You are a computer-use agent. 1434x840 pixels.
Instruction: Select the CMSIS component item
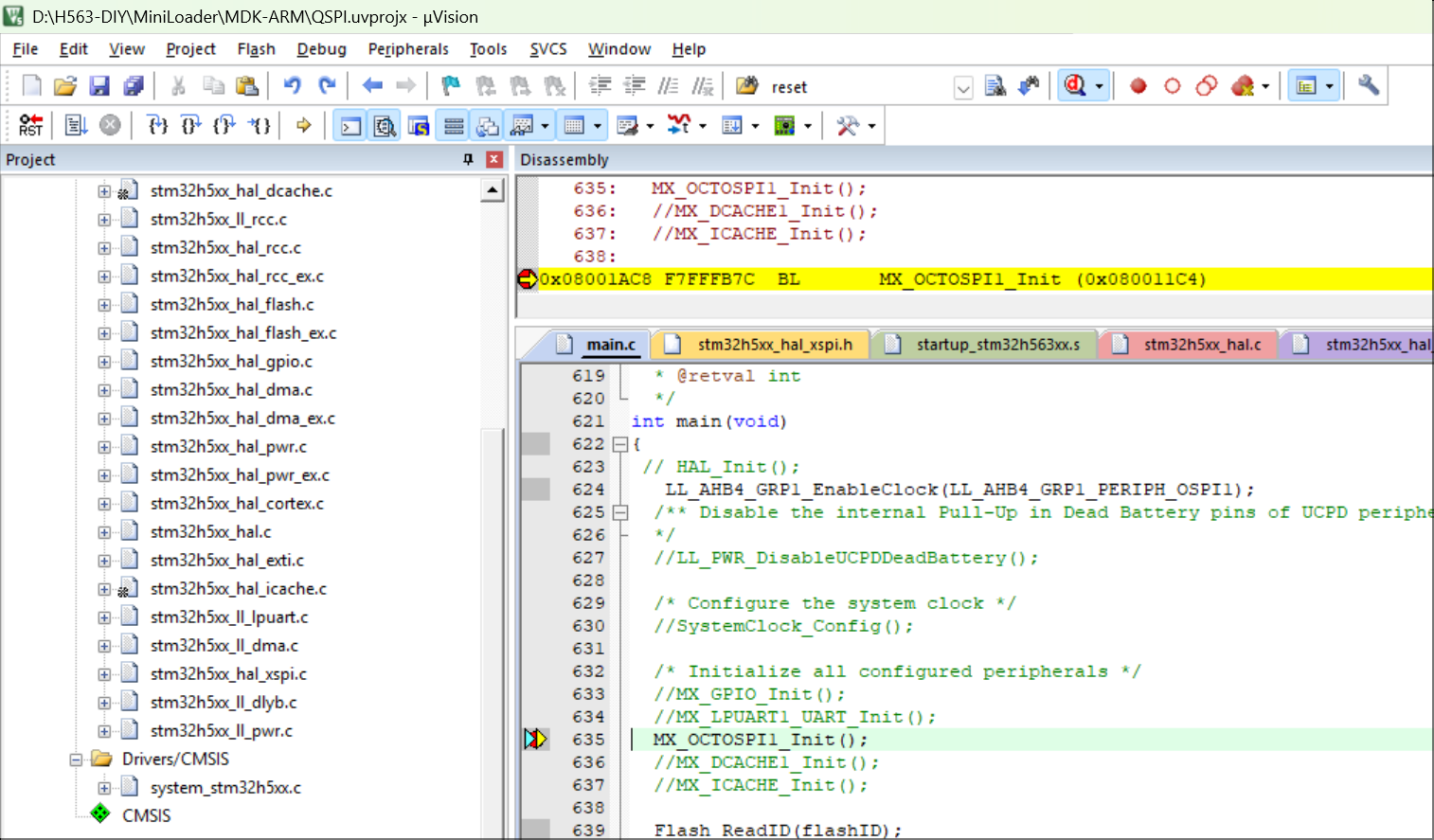click(x=146, y=815)
